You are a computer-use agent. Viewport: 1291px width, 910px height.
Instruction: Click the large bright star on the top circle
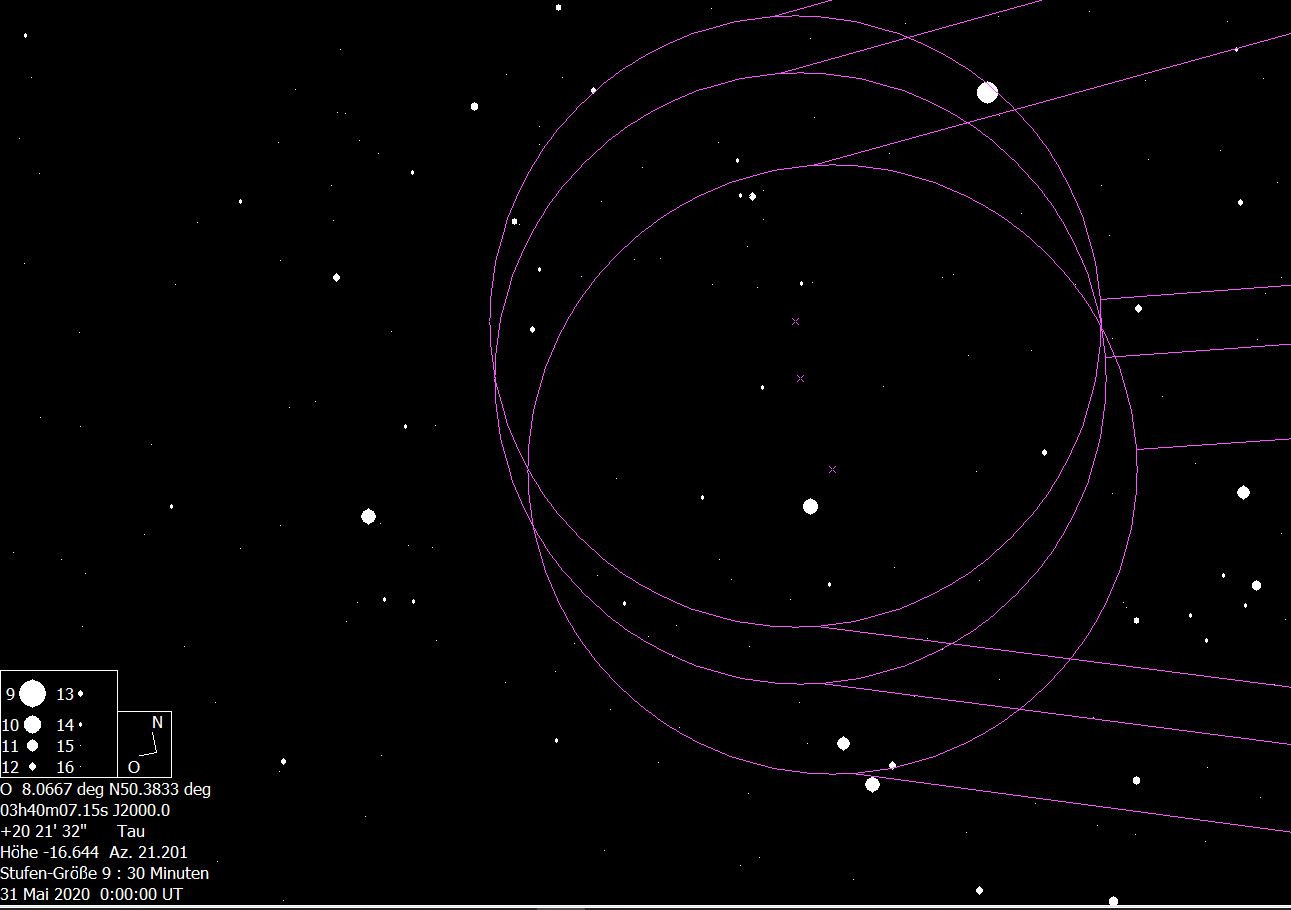click(987, 93)
